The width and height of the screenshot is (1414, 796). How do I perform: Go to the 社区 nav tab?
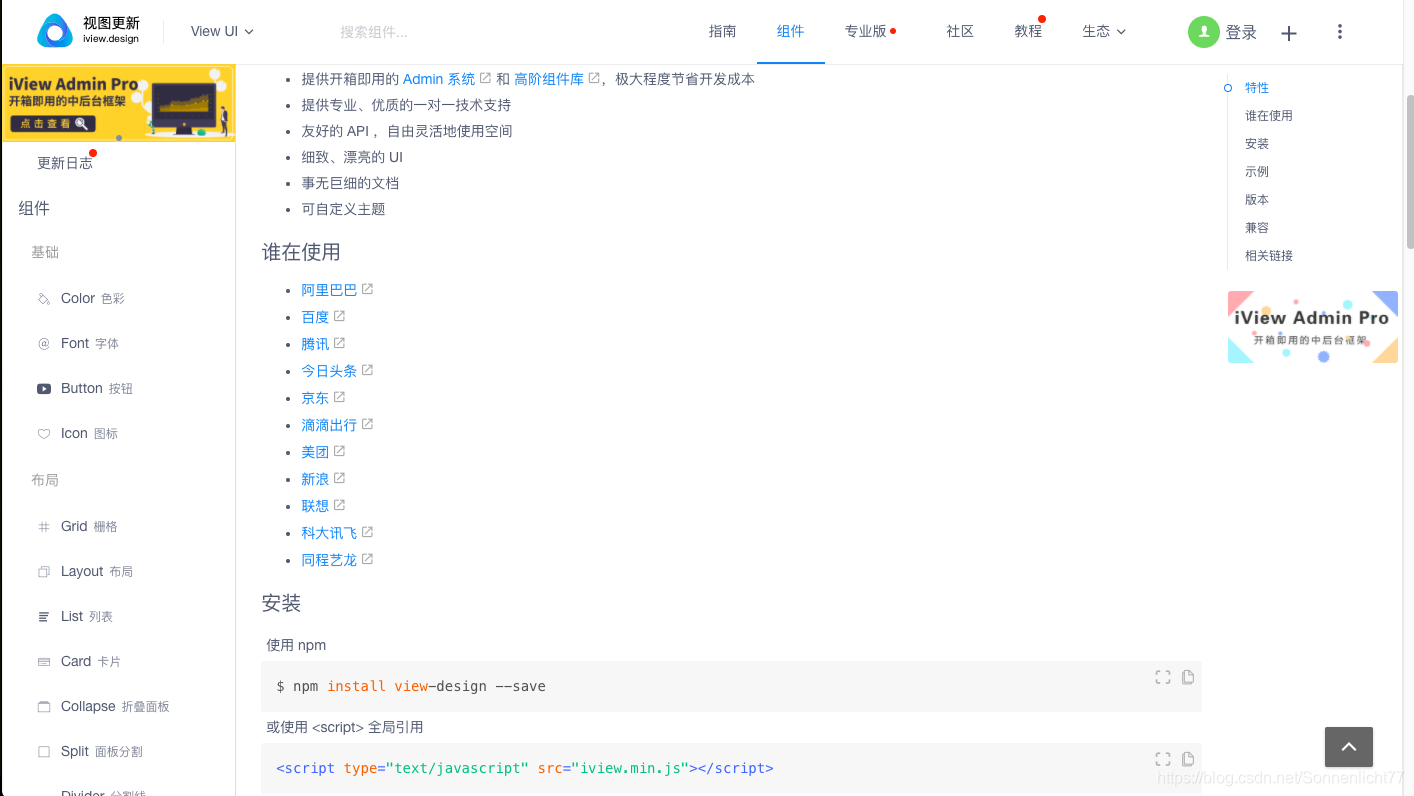pyautogui.click(x=960, y=31)
